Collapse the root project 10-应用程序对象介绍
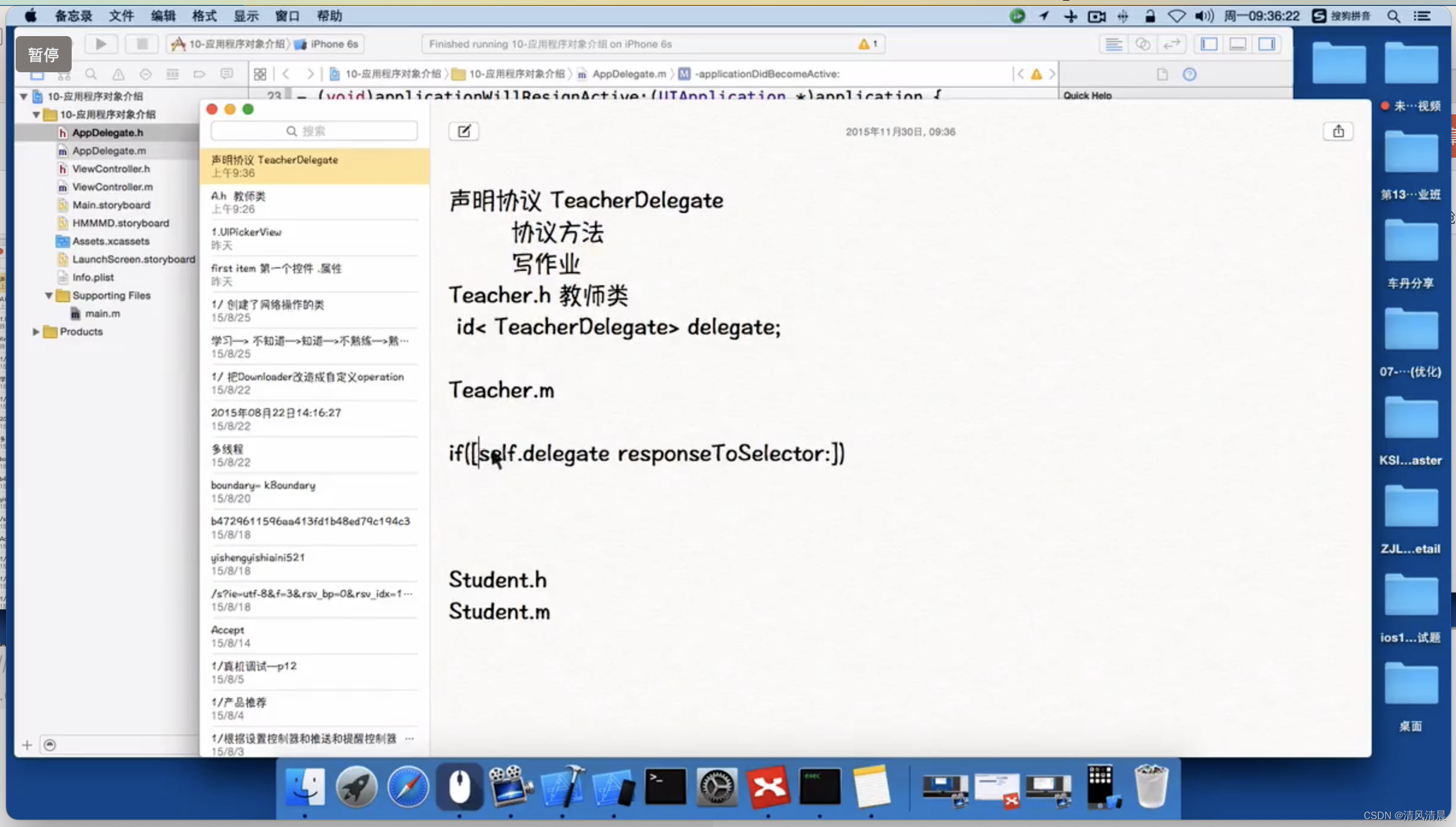 tap(23, 96)
